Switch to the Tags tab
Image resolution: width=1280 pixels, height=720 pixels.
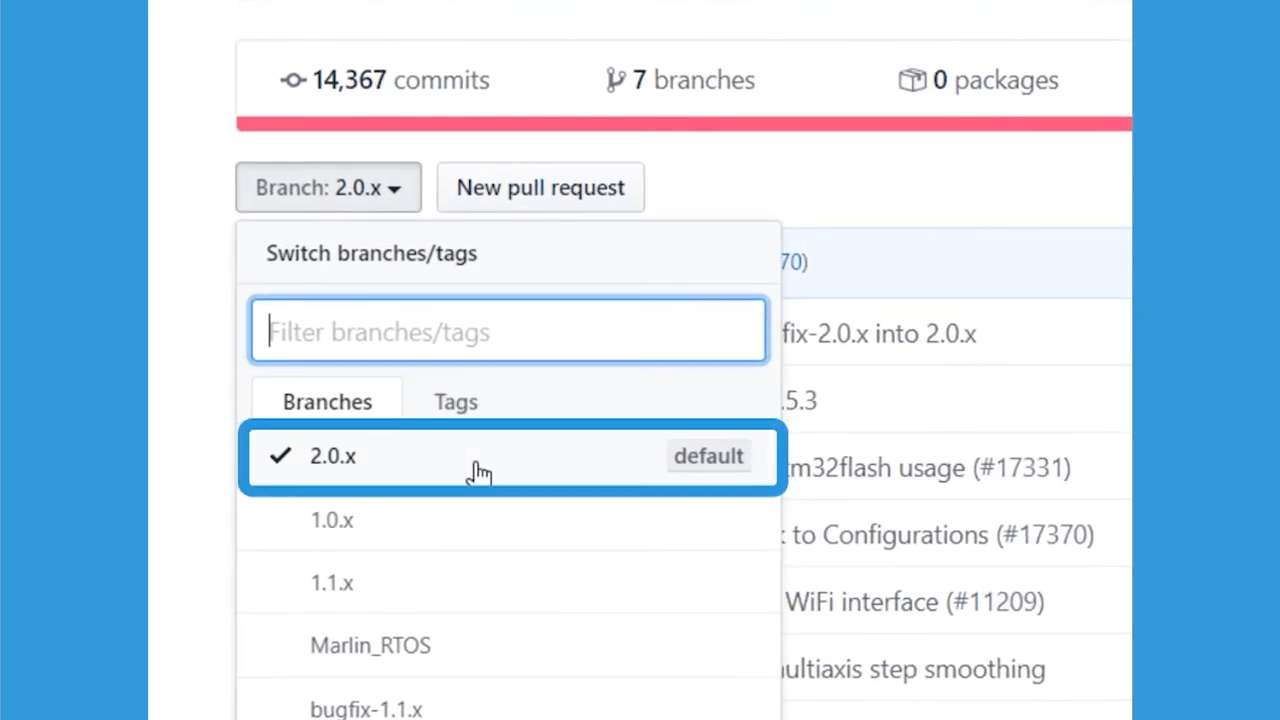tap(456, 401)
